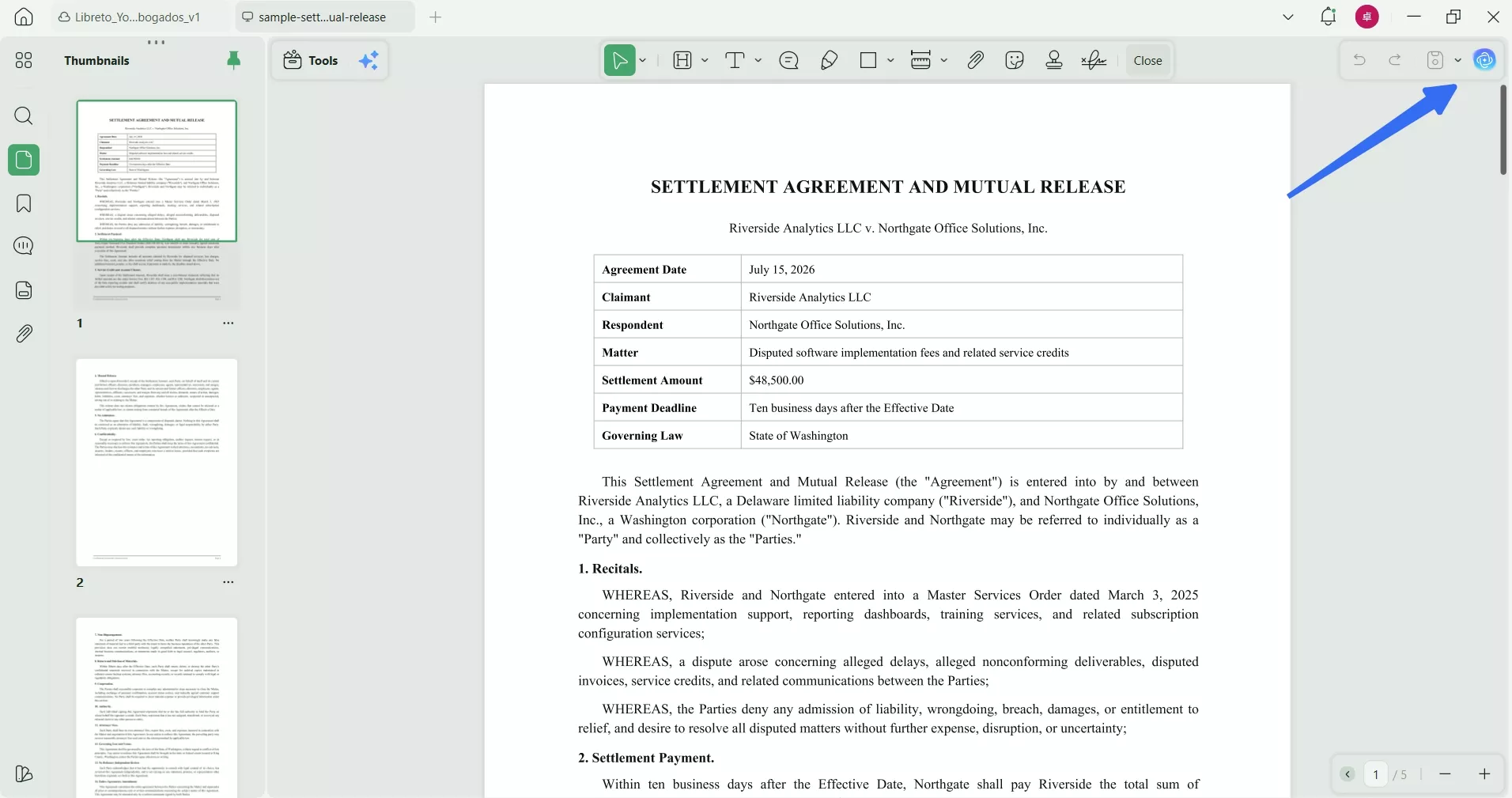Expand the save options dropdown arrow
The width and height of the screenshot is (1512, 798).
[x=1457, y=60]
